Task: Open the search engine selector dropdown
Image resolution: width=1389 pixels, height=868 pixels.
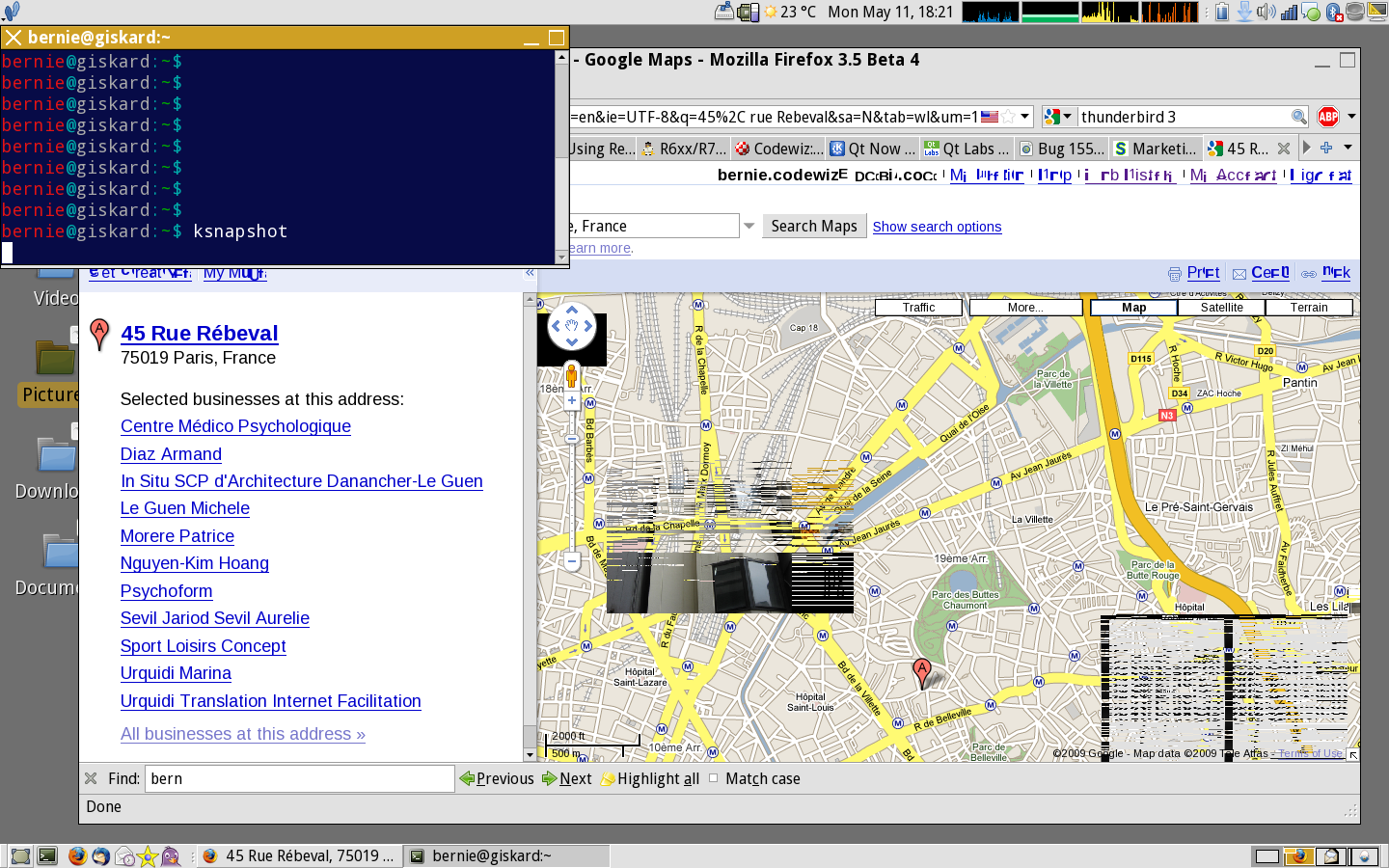Action: click(1058, 117)
